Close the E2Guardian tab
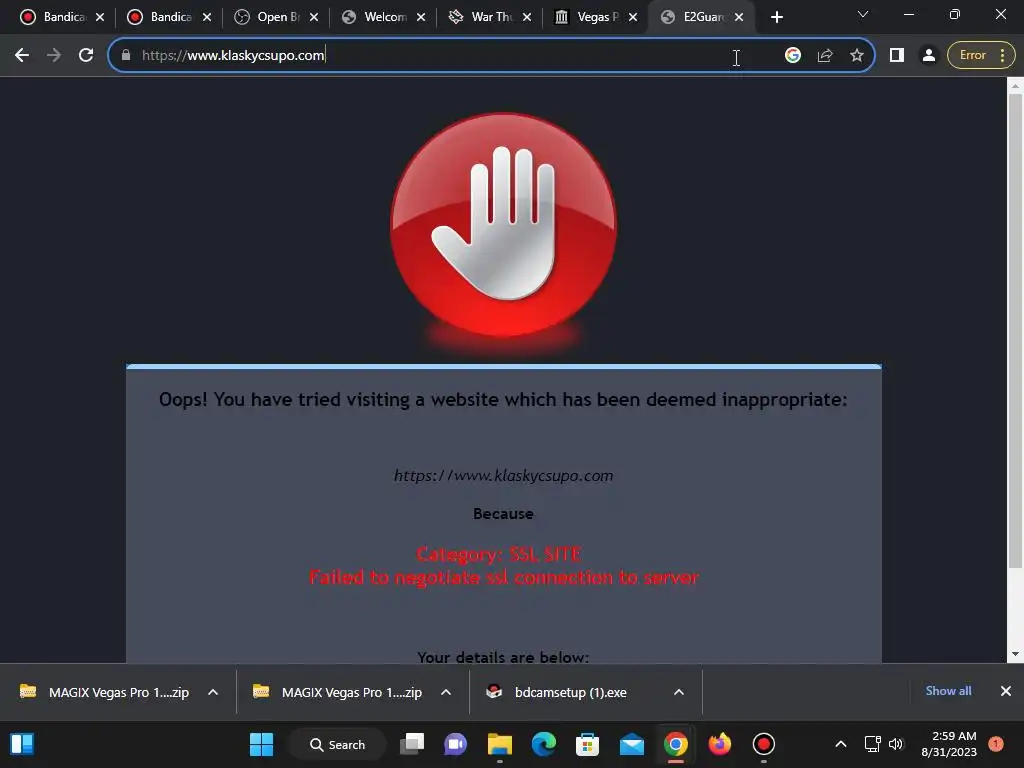This screenshot has height=768, width=1024. (739, 17)
